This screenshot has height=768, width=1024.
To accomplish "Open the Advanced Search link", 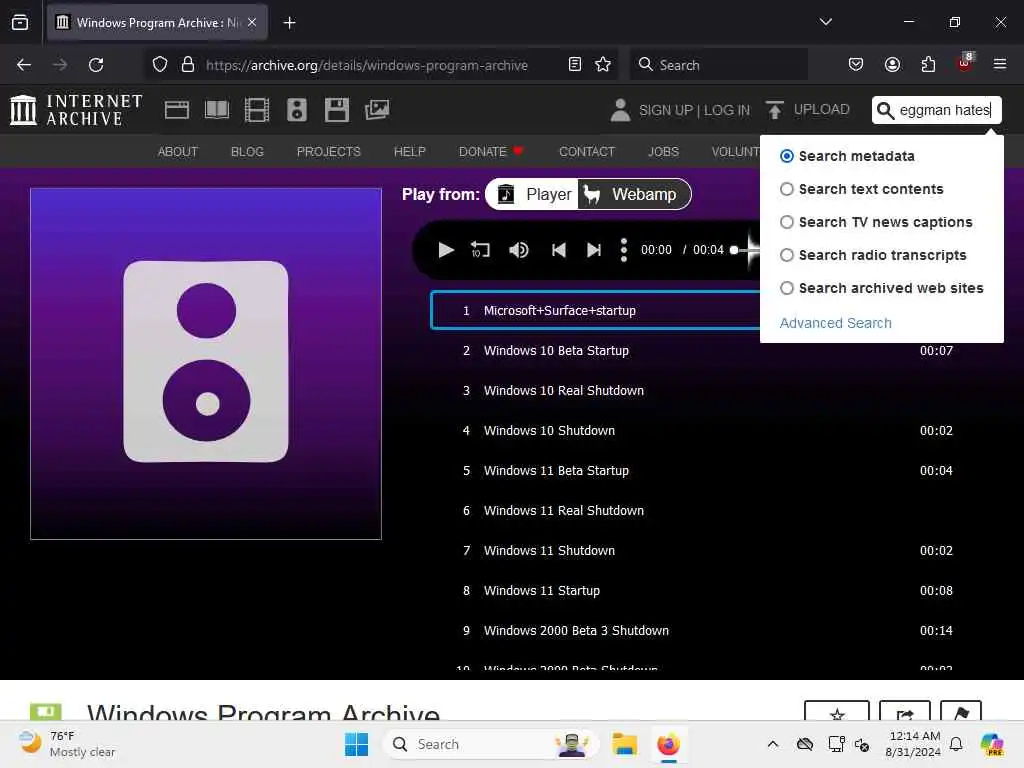I will coord(835,323).
